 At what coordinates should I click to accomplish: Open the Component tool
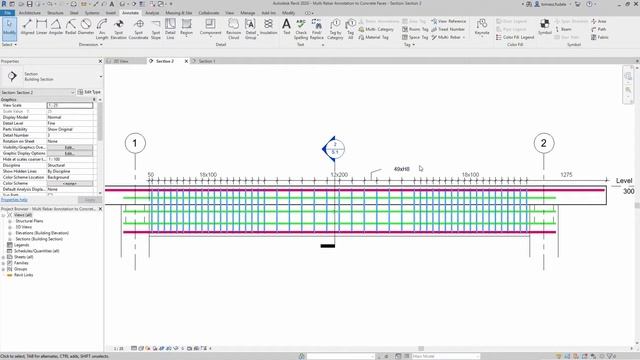[x=210, y=27]
